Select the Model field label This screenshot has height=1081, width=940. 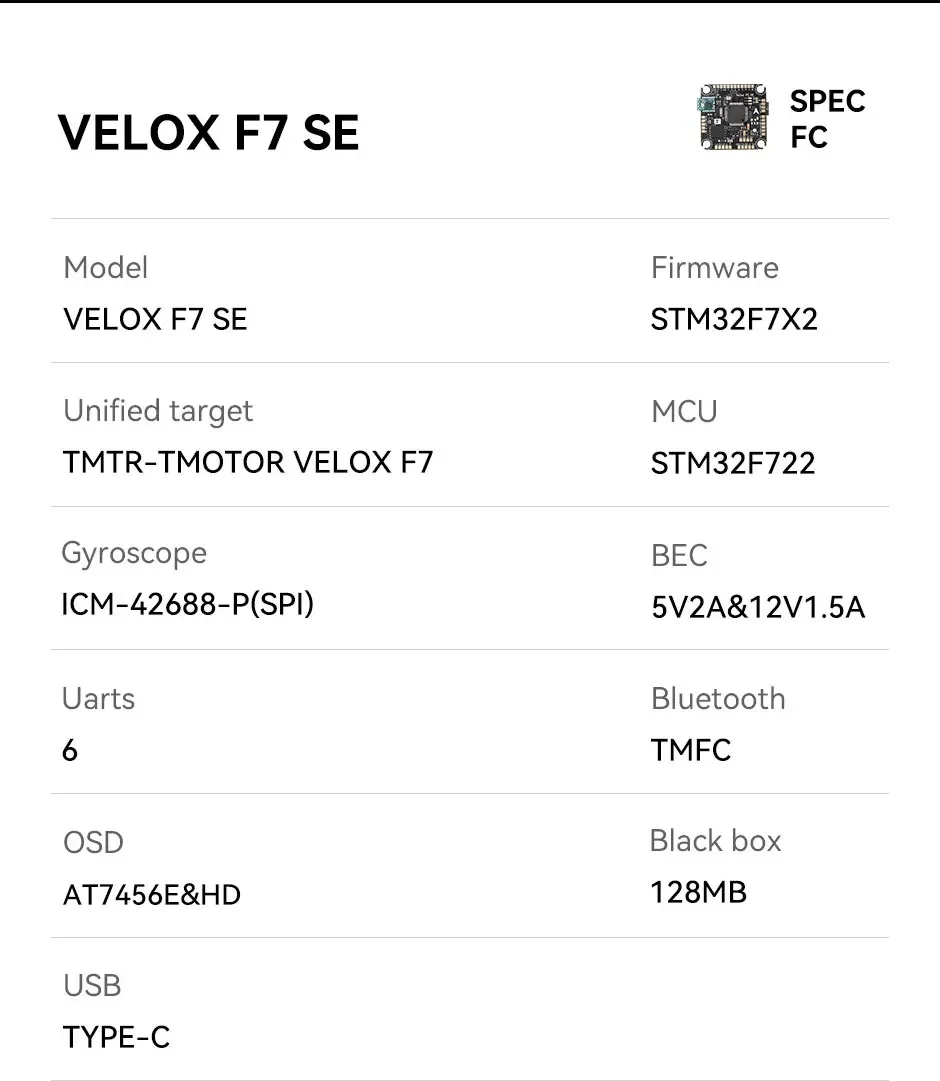(105, 268)
